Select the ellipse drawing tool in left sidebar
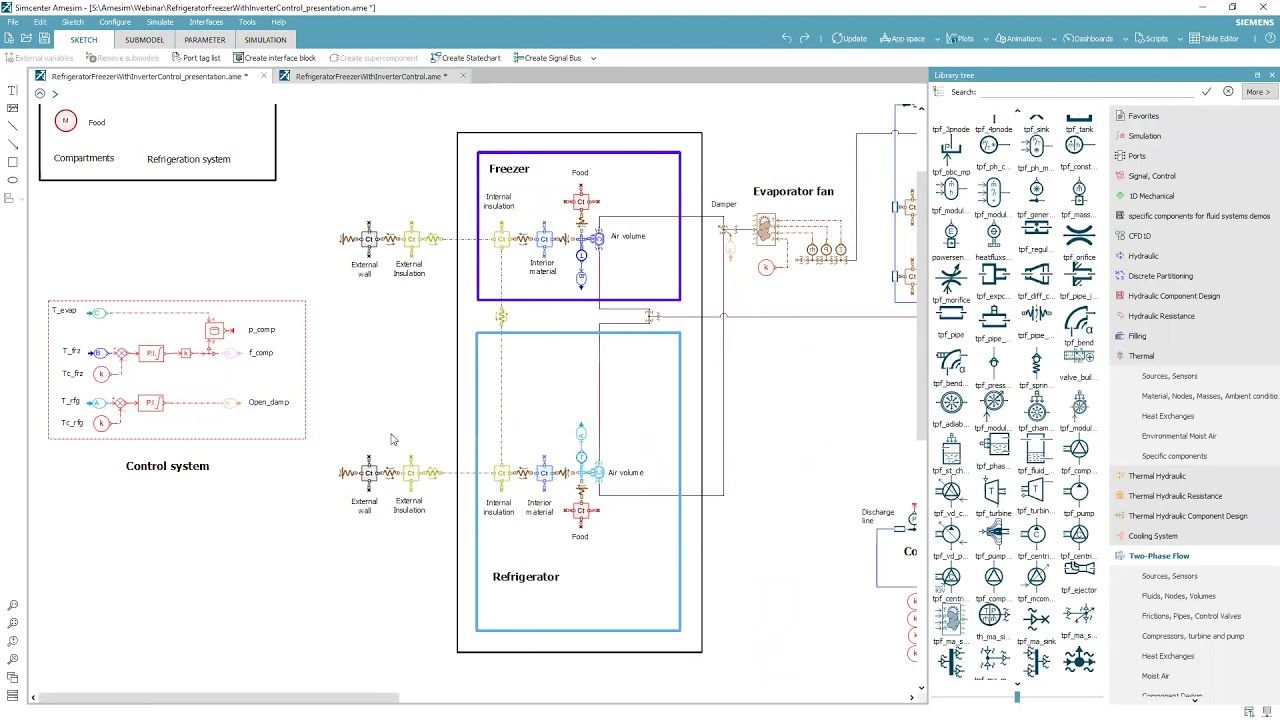 pos(12,180)
